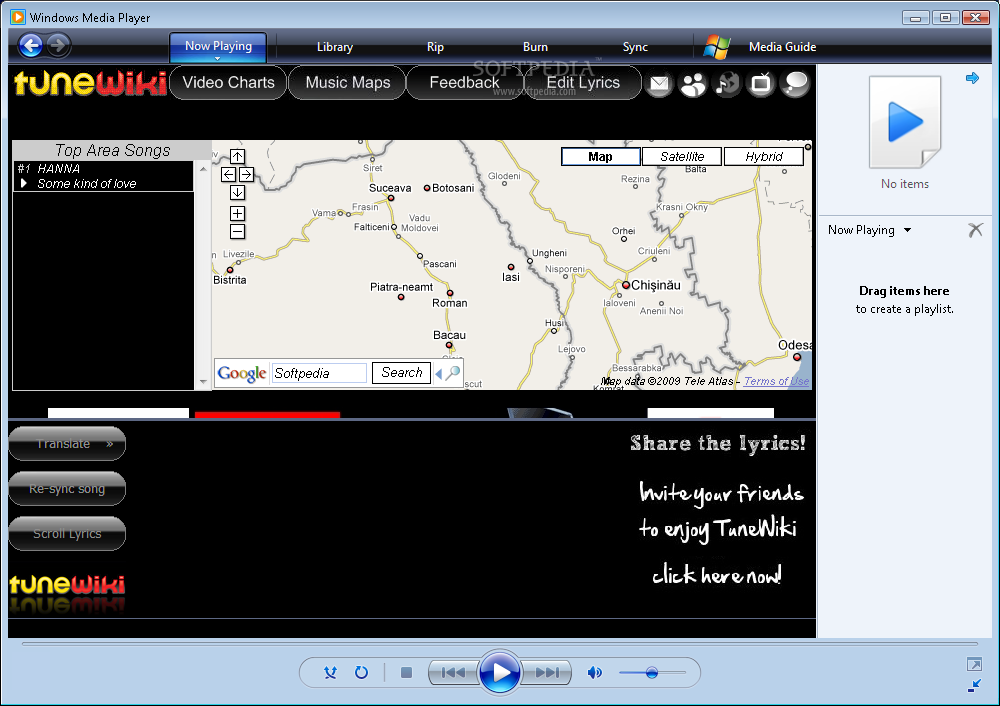
Task: Open the Now Playing playlist dropdown
Action: [x=869, y=230]
